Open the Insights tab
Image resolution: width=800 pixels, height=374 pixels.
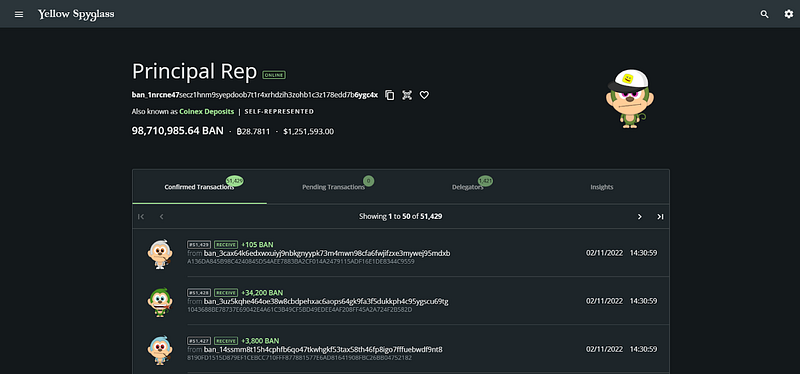(x=602, y=187)
